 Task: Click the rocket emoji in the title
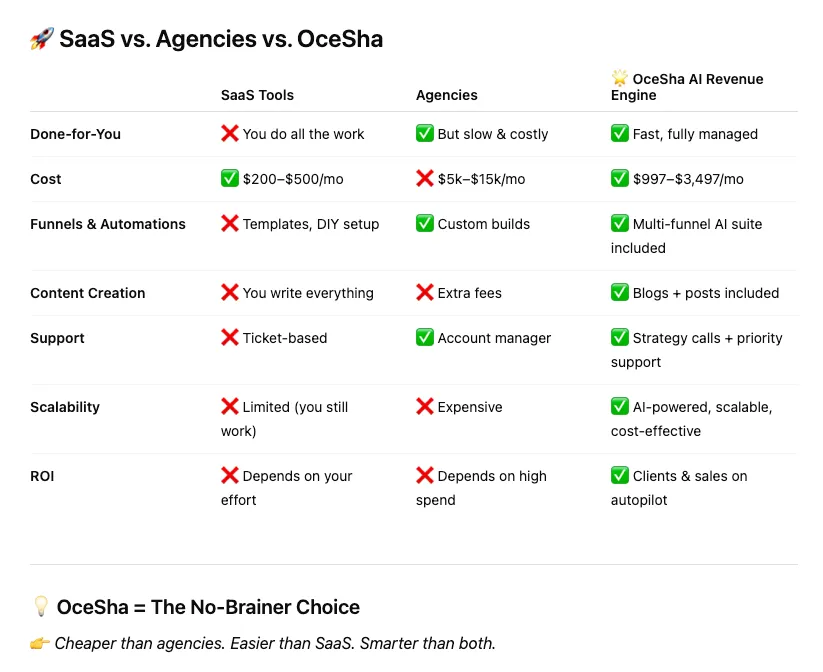(42, 39)
